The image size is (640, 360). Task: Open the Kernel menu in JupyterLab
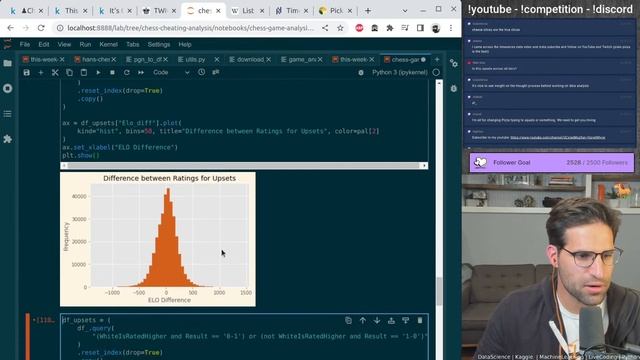point(108,44)
